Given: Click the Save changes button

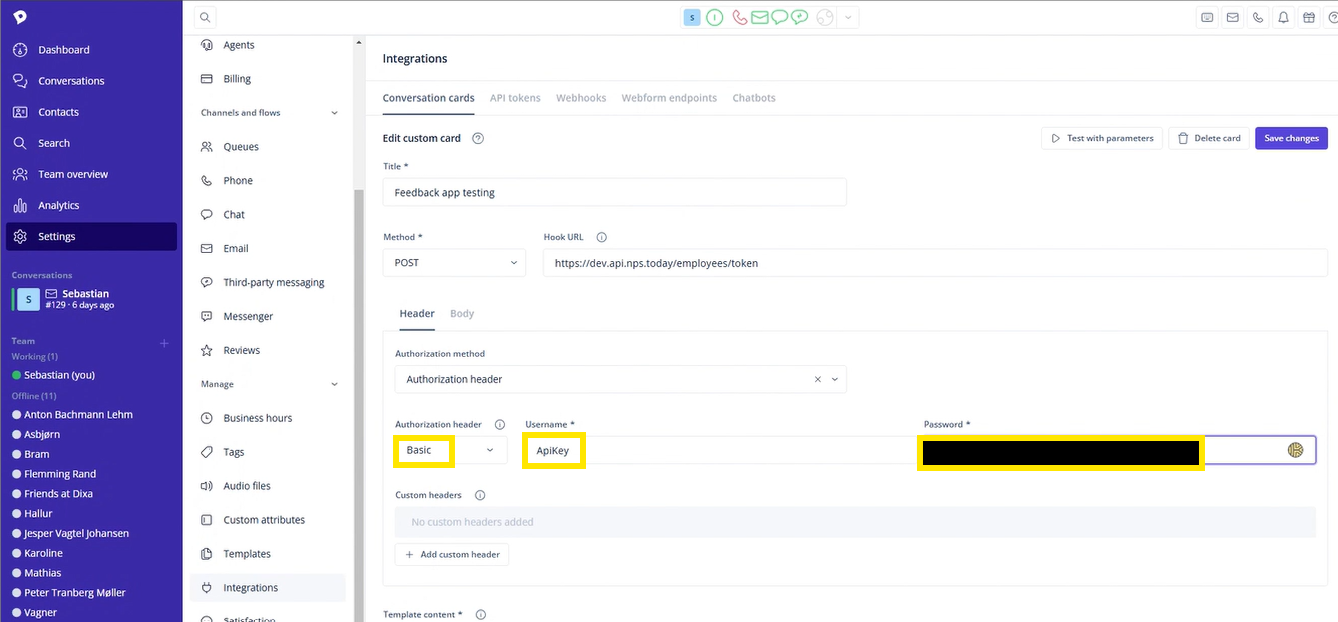Looking at the screenshot, I should coord(1290,138).
